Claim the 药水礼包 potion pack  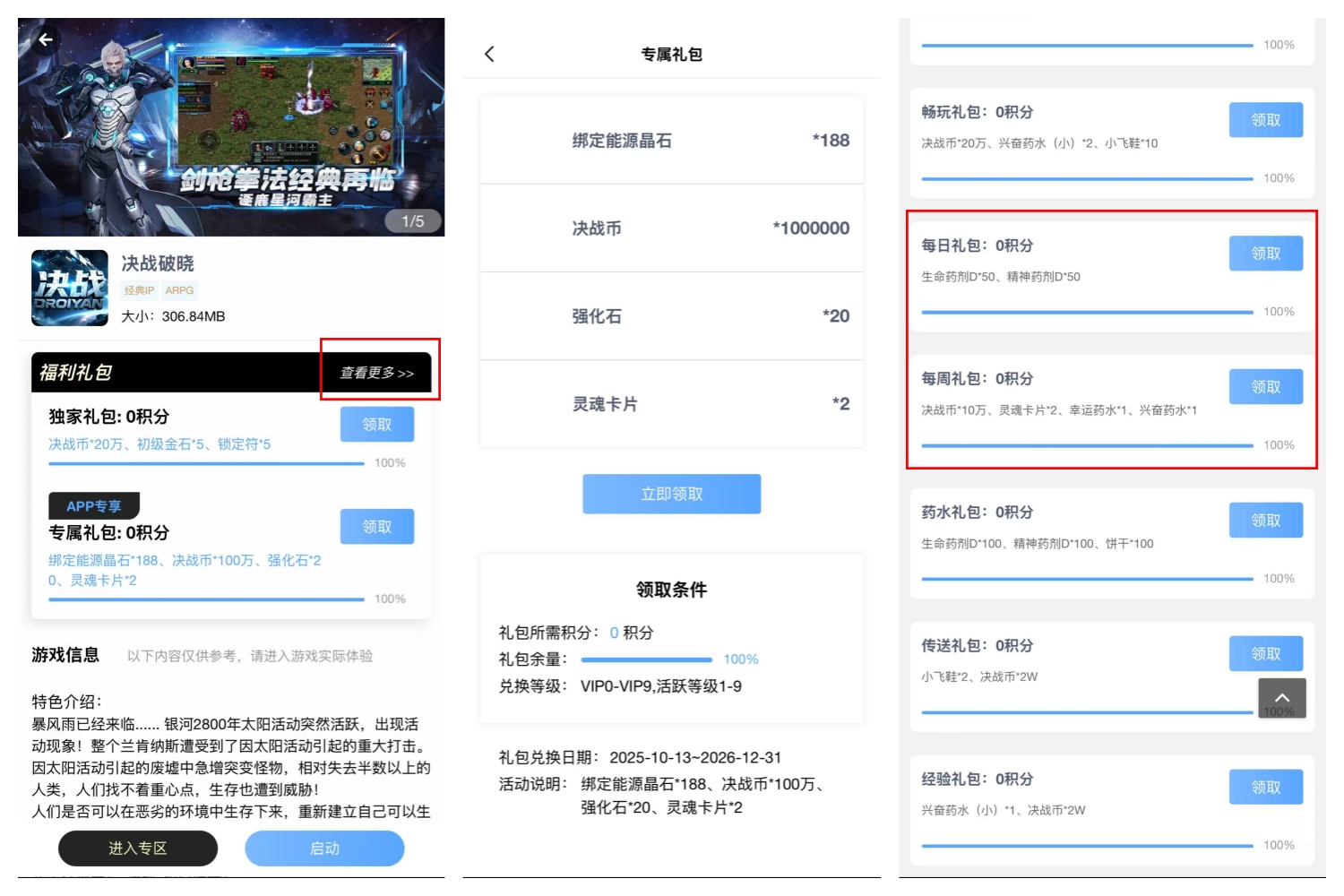coord(1266,520)
